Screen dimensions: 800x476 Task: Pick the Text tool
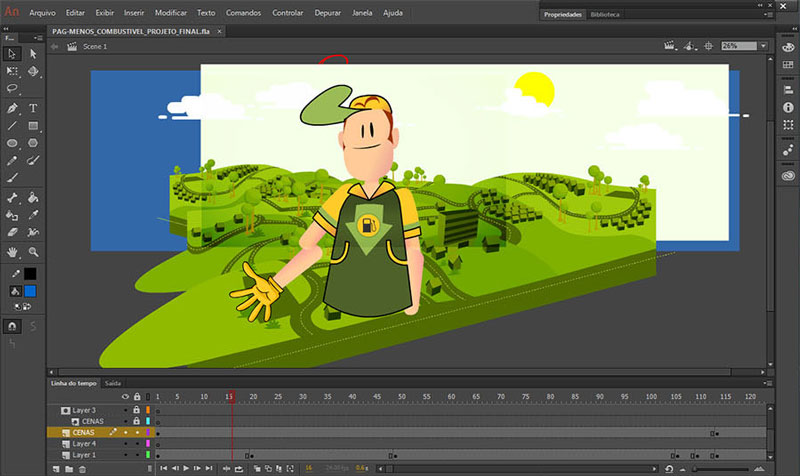coord(33,108)
